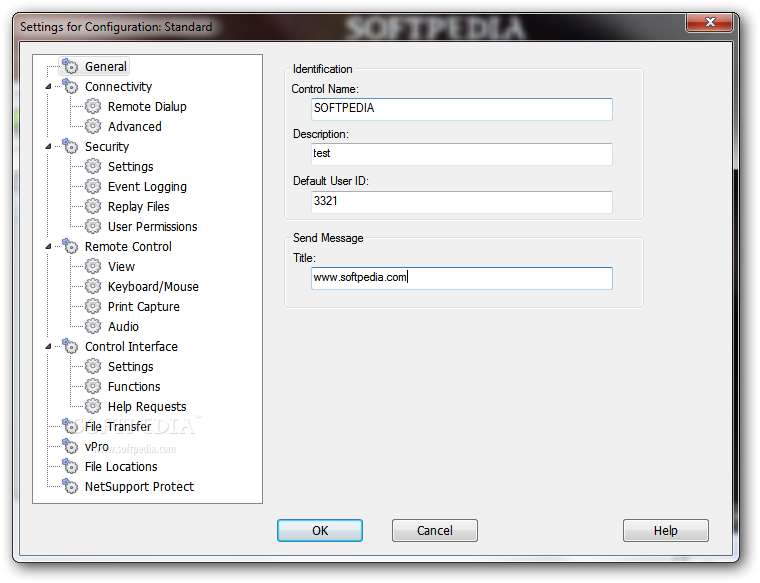The width and height of the screenshot is (760, 583).
Task: Open Settings under Security
Action: [130, 167]
